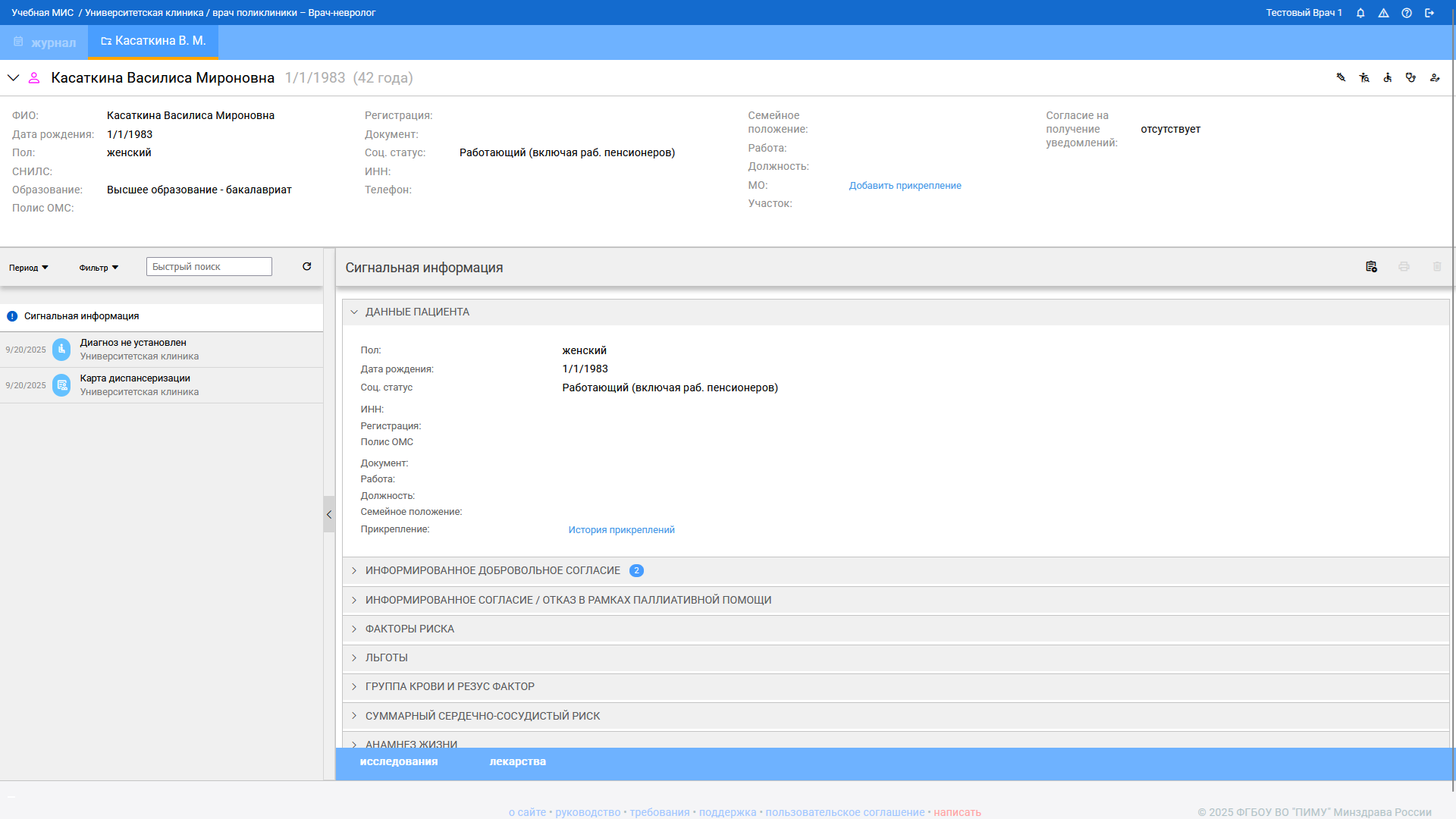Click the Быстрый поиск search field
Viewport: 1456px width, 819px height.
point(209,267)
